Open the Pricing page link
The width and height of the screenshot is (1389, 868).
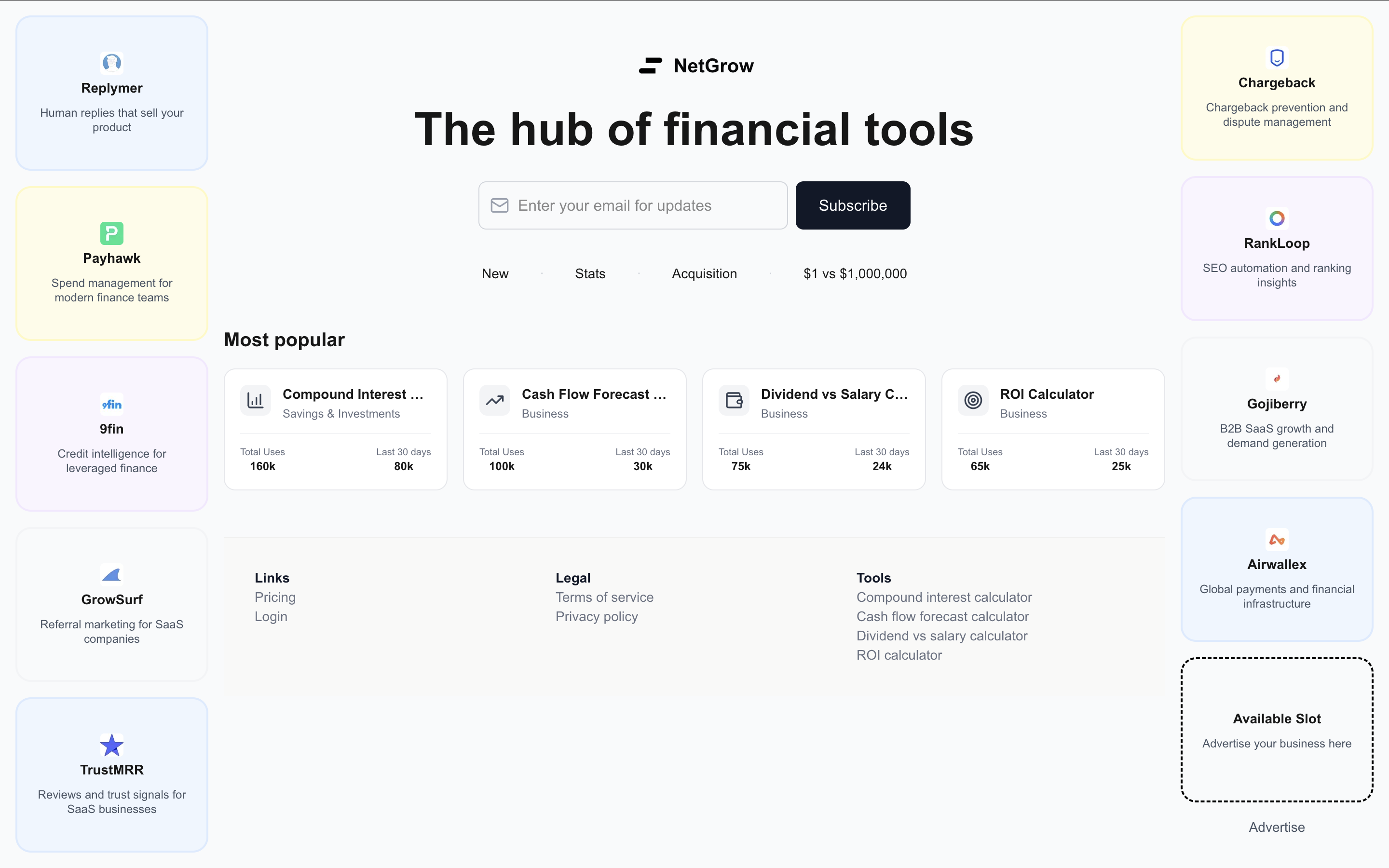(275, 597)
